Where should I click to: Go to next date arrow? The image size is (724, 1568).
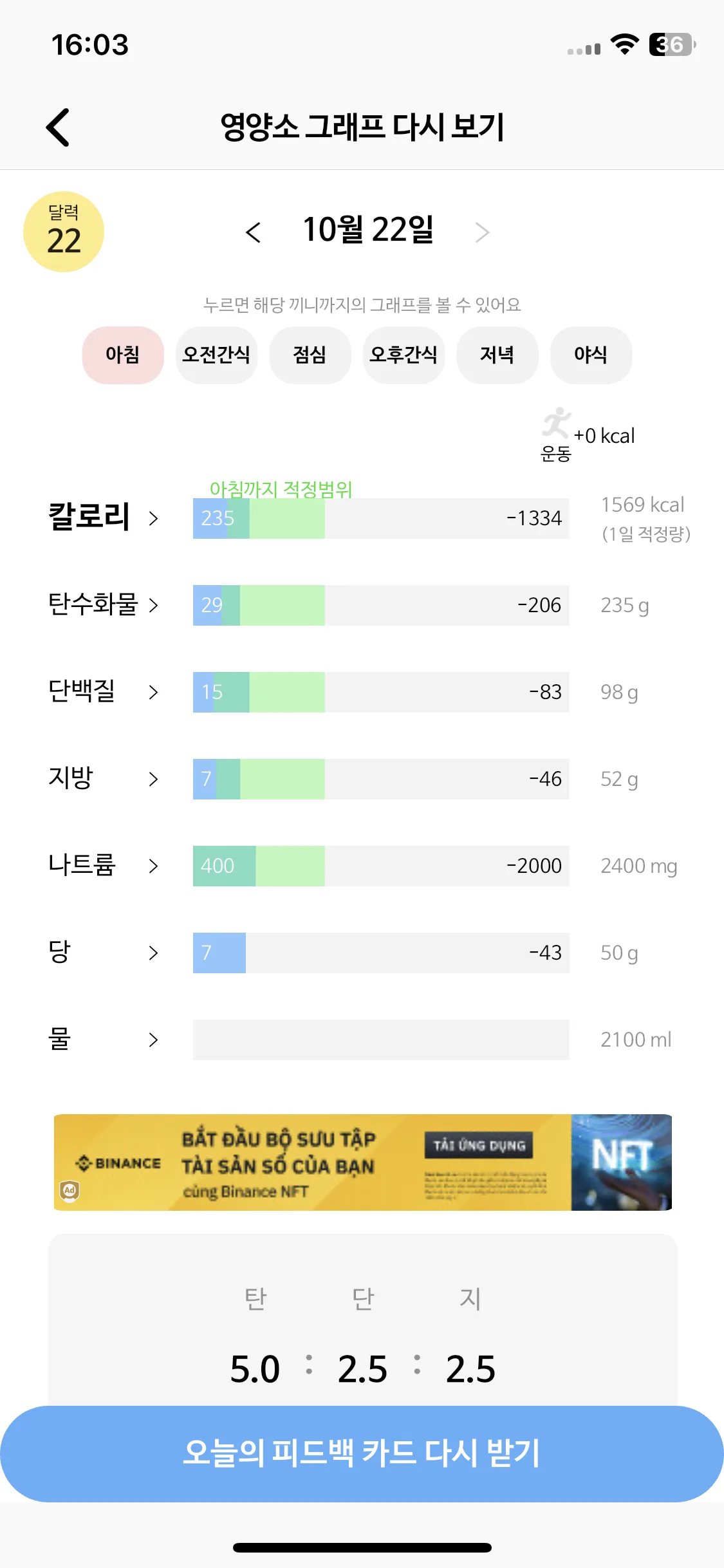(482, 232)
